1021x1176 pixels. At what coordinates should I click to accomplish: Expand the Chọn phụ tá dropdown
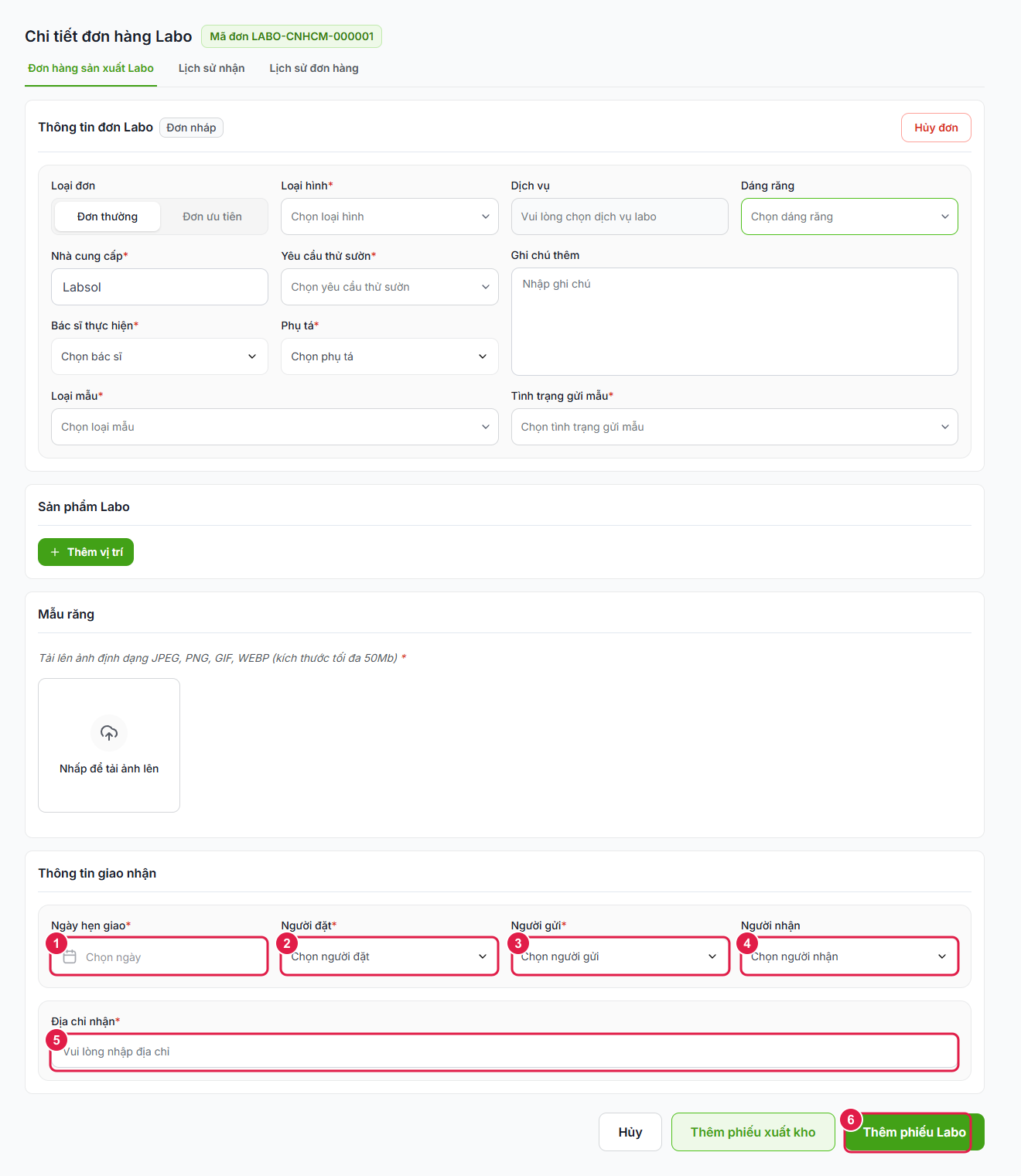tap(390, 356)
